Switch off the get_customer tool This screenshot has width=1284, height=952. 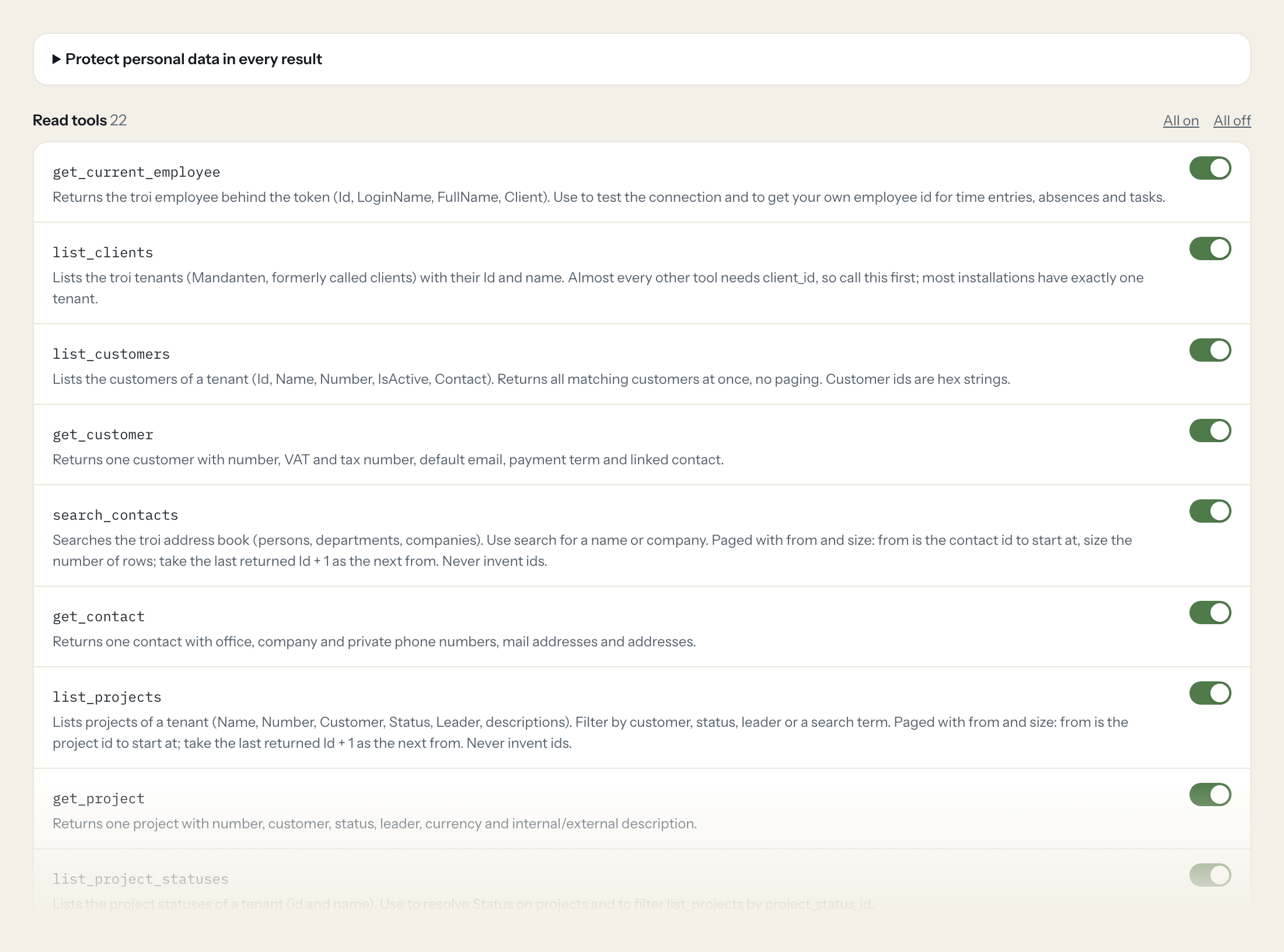[x=1210, y=430]
